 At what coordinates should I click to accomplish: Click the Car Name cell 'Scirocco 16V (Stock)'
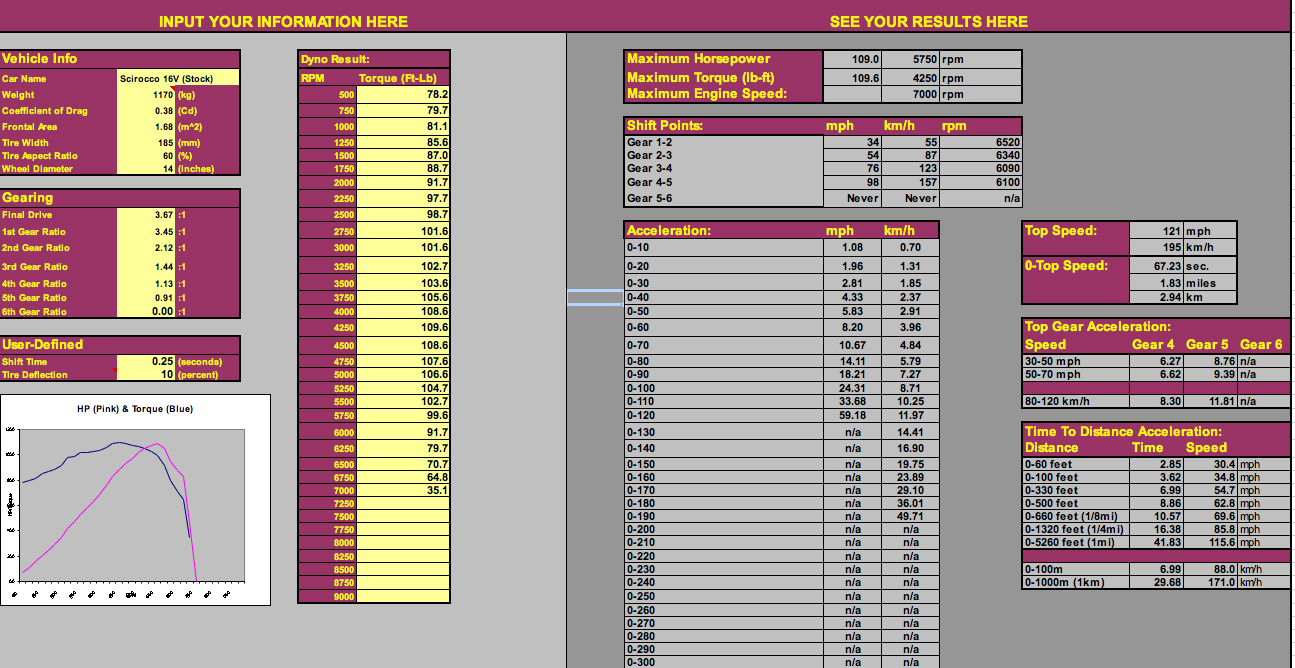click(178, 78)
